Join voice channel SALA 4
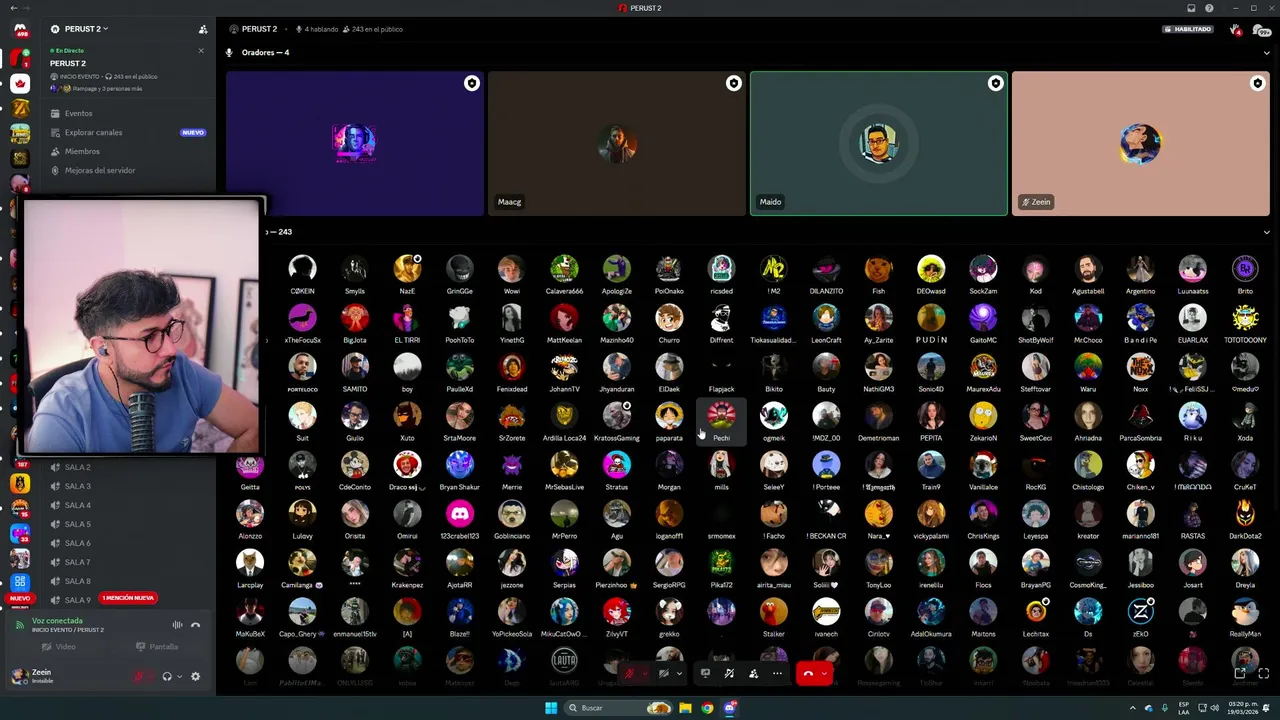Image resolution: width=1280 pixels, height=720 pixels. [77, 505]
